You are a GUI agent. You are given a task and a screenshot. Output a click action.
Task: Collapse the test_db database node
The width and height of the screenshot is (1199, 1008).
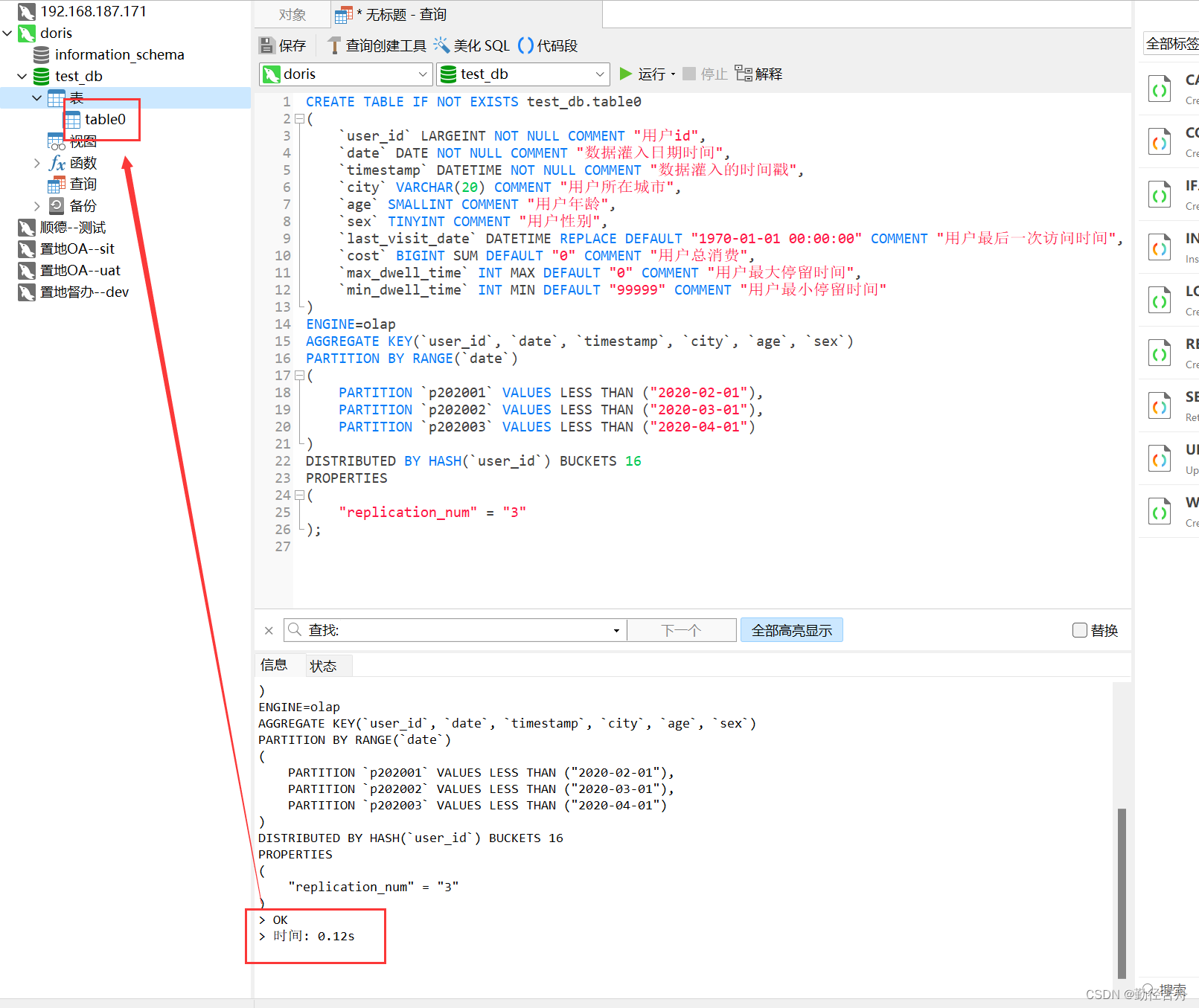coord(22,76)
